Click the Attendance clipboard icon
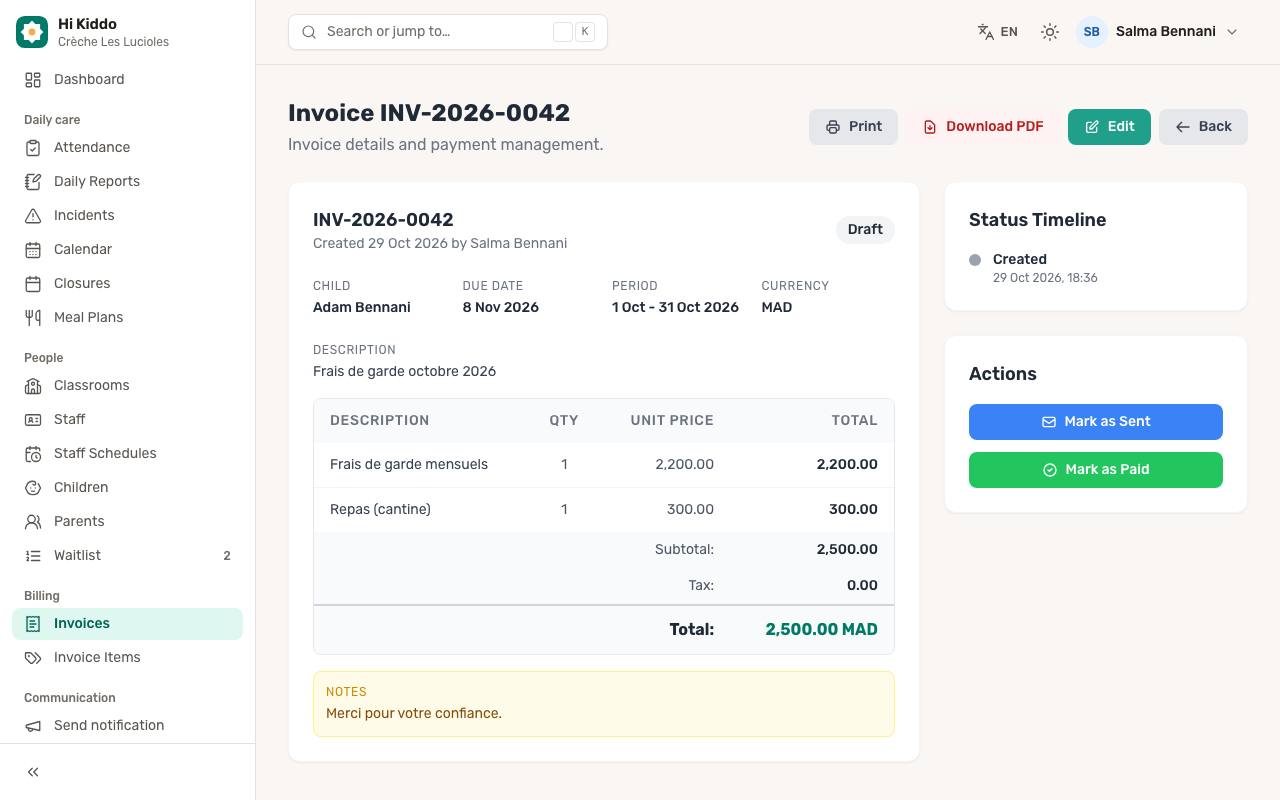The image size is (1280, 800). 33,147
